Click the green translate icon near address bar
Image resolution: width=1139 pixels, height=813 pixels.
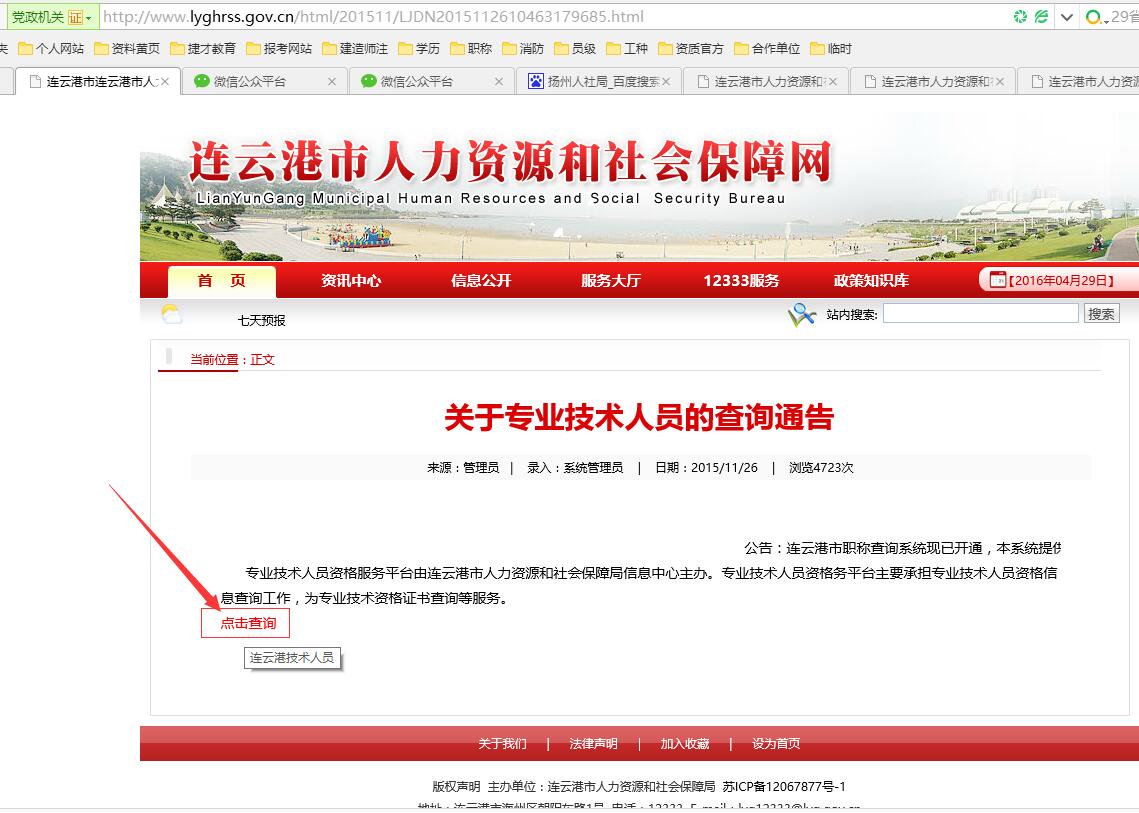pyautogui.click(x=1040, y=15)
